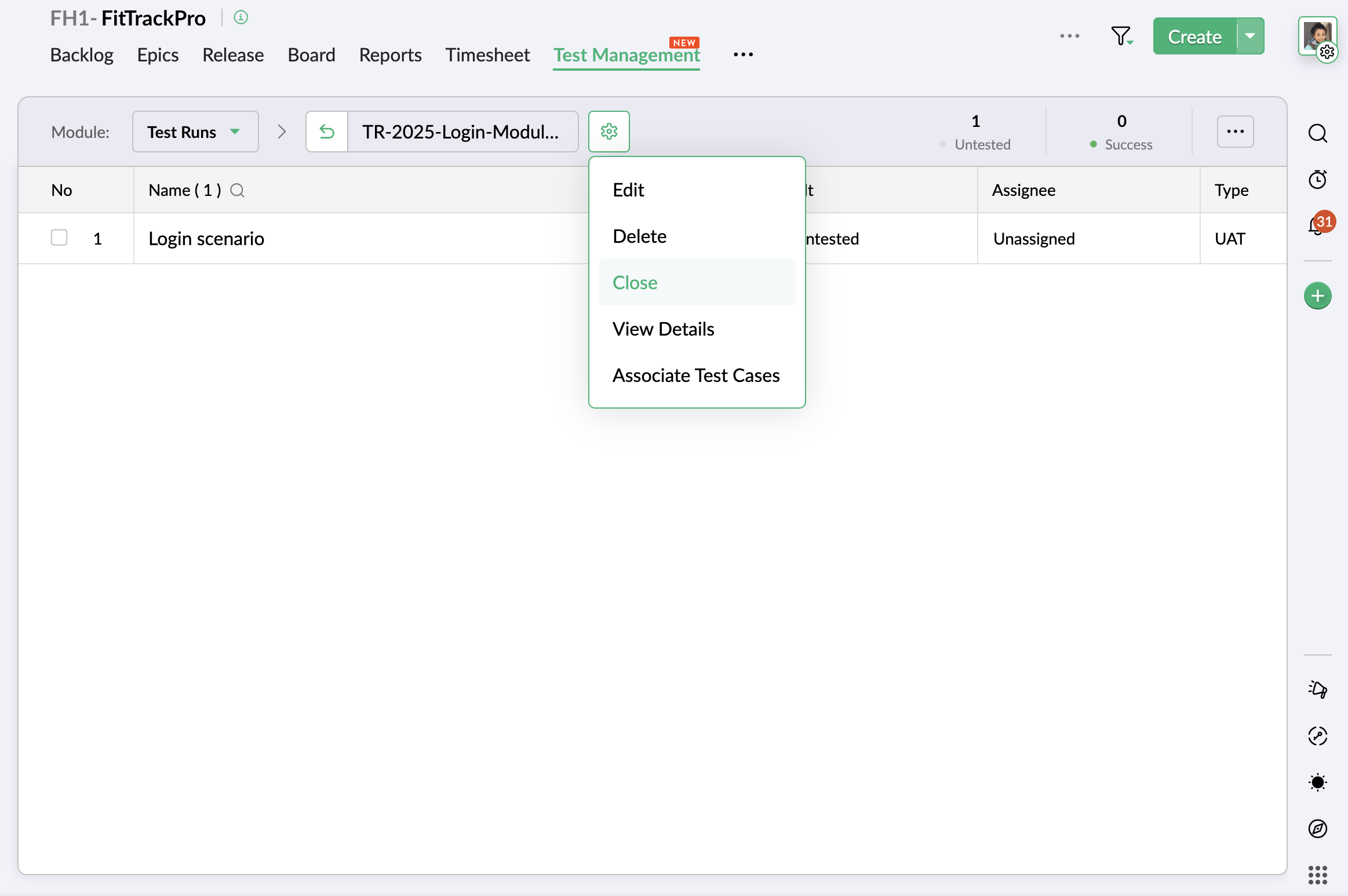Open the Create button dropdown arrow
1348x896 pixels.
1250,36
